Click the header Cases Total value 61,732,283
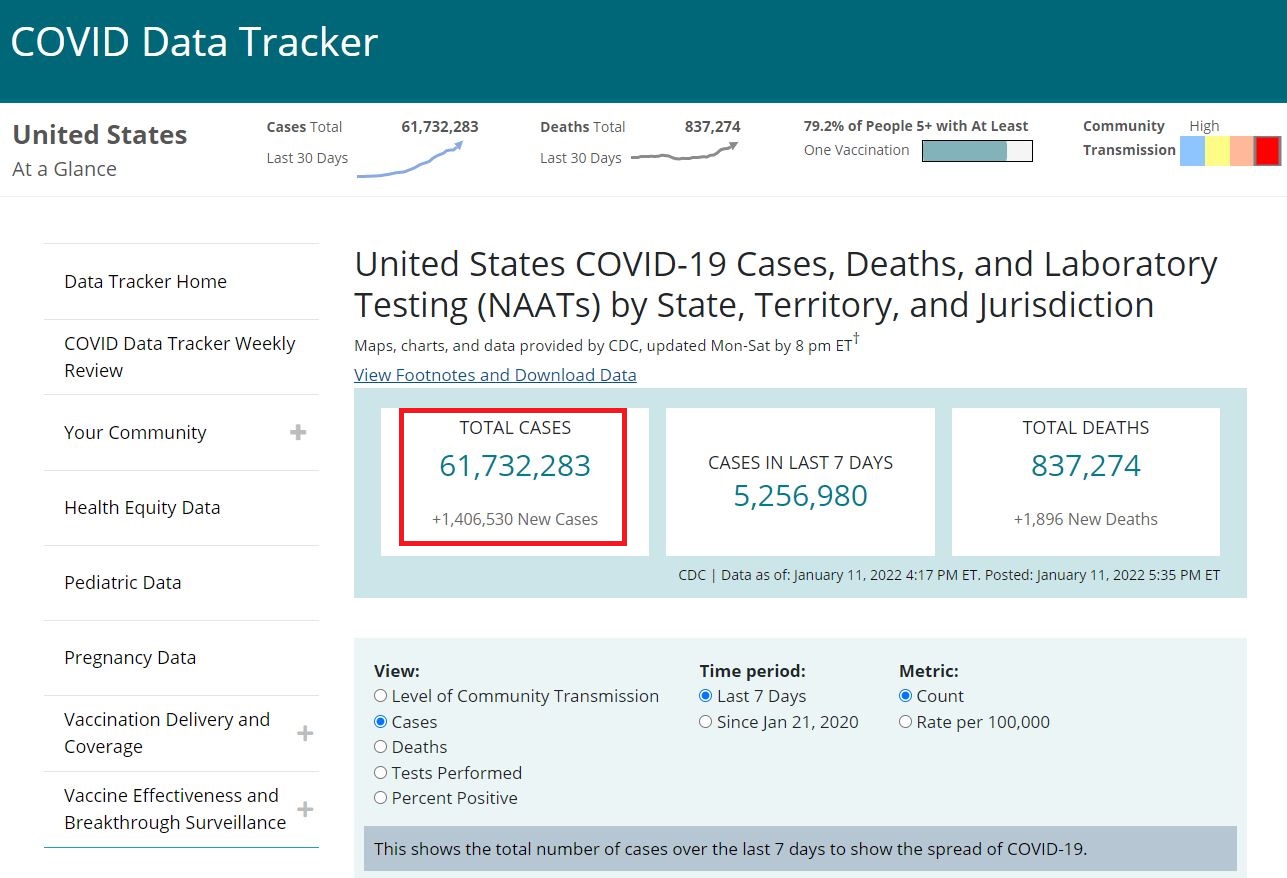Screen dimensions: 1287x878 [x=440, y=127]
